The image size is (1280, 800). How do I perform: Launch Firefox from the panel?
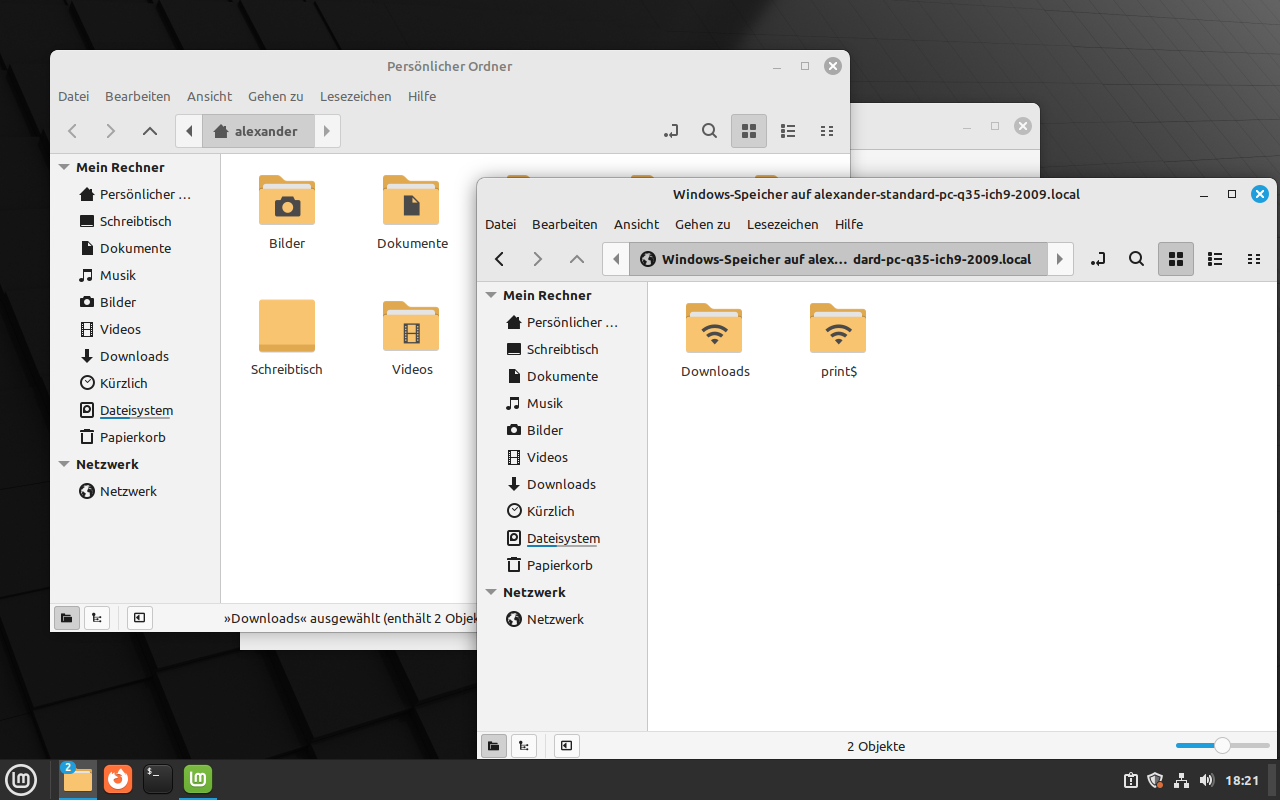click(118, 779)
